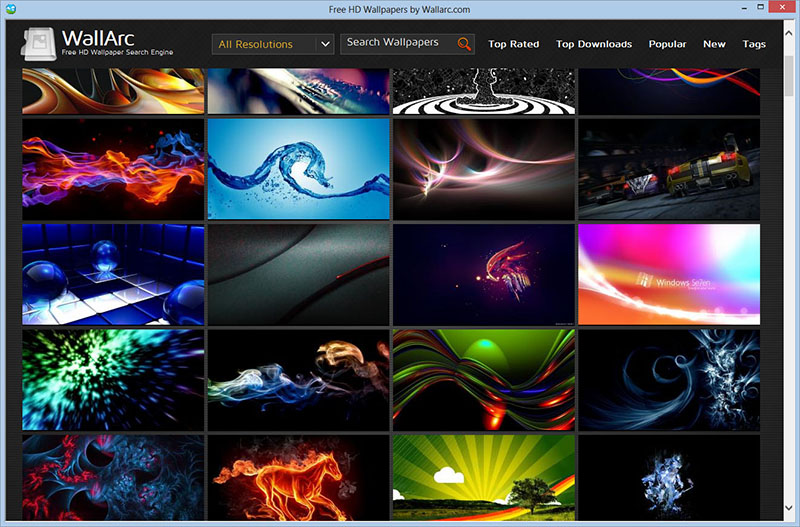
Task: Pick the racing cars wallpaper
Action: click(x=669, y=169)
